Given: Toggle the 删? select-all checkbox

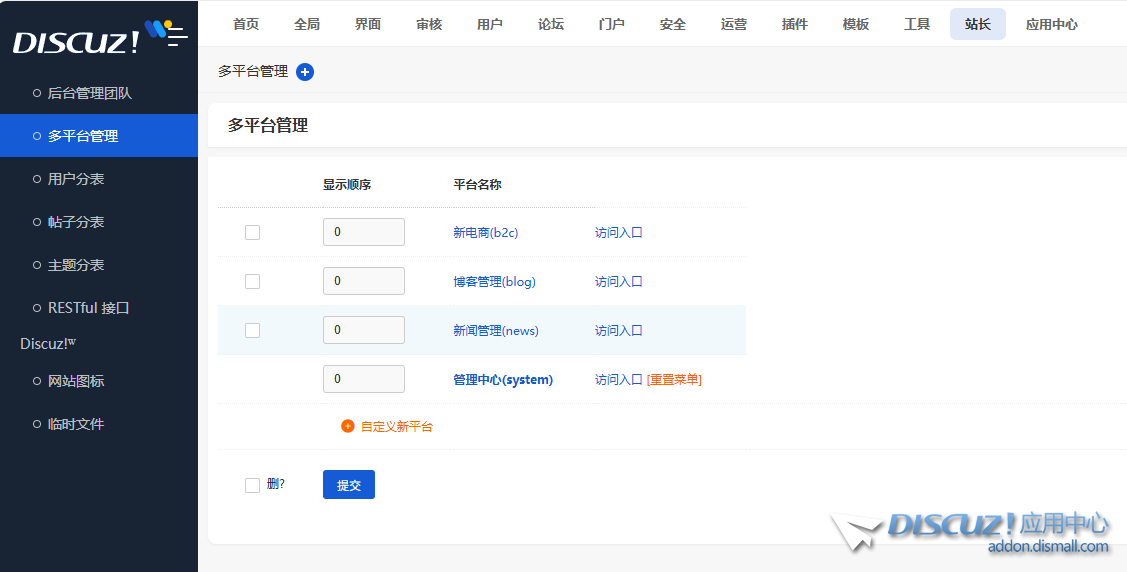Looking at the screenshot, I should 252,485.
